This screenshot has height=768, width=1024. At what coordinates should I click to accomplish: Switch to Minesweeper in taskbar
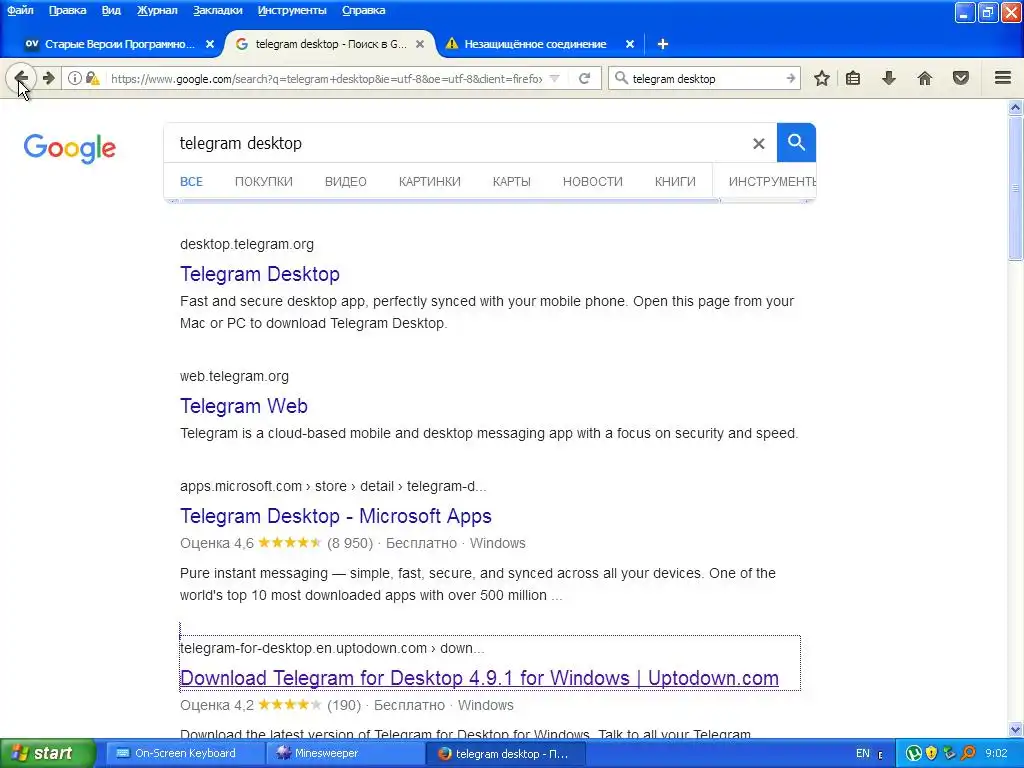(x=345, y=754)
